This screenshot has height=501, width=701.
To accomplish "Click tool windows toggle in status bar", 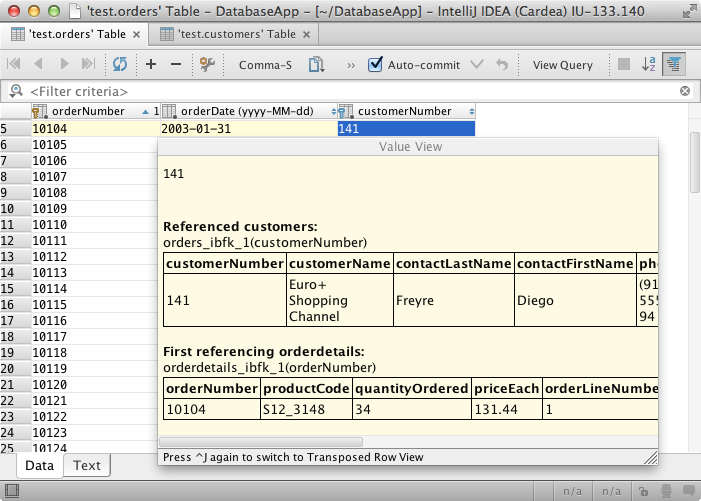I will [12, 491].
